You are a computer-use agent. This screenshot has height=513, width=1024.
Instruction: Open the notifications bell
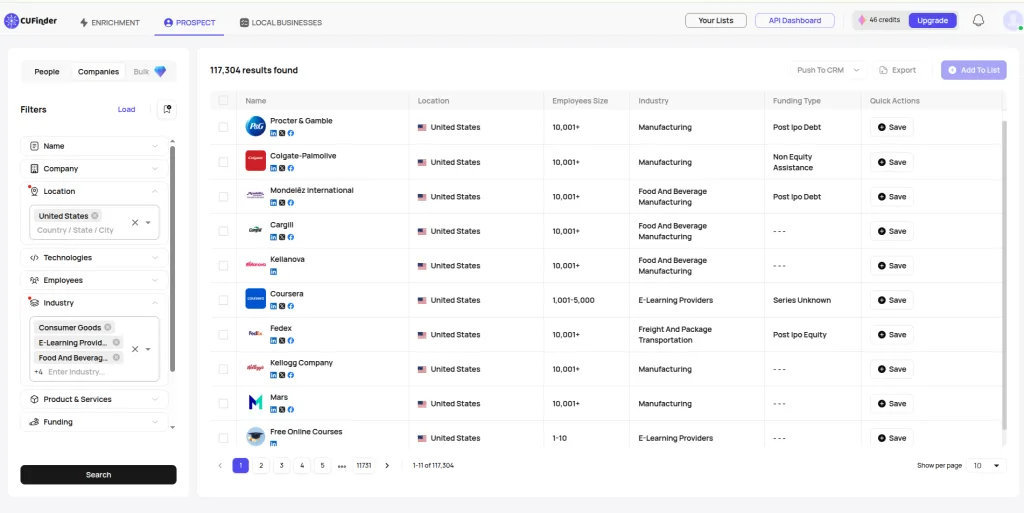click(x=978, y=21)
